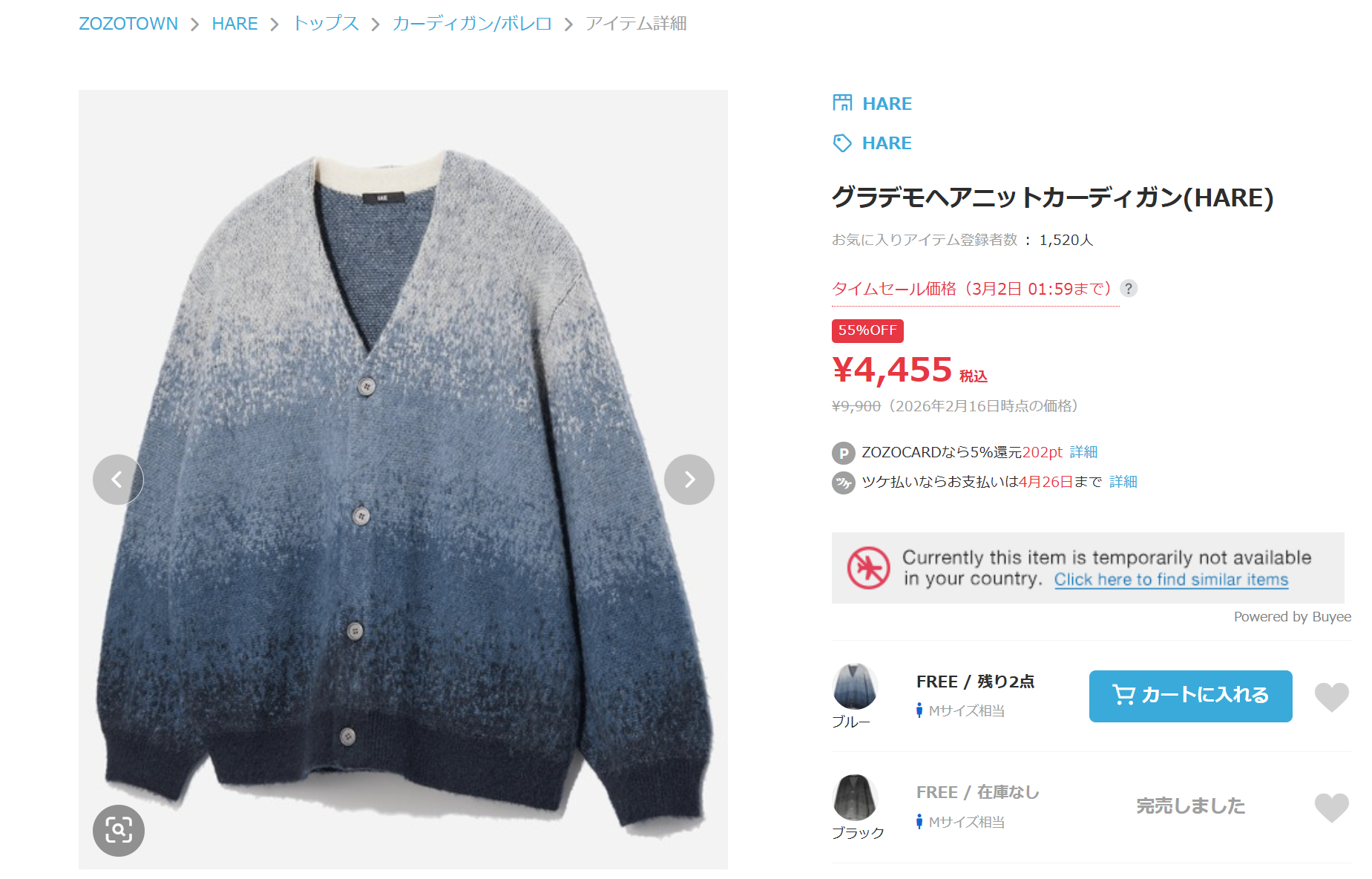The width and height of the screenshot is (1372, 879).
Task: Favorite the Black cardigan heart icon
Action: tap(1332, 808)
